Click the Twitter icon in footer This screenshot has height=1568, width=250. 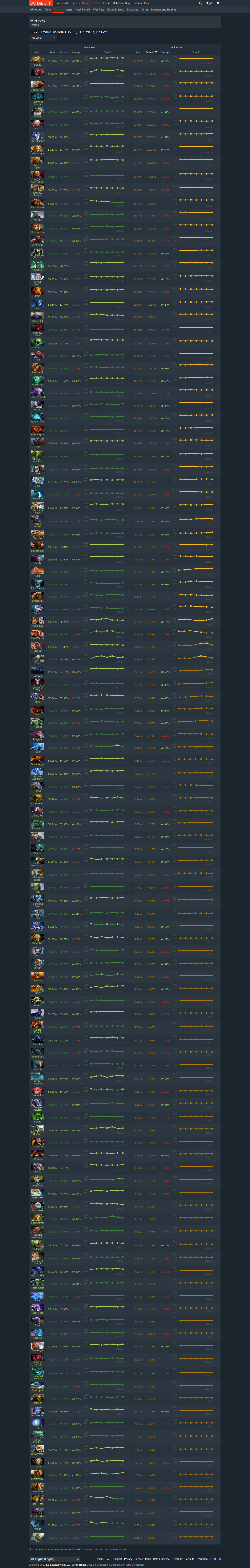215,1559
